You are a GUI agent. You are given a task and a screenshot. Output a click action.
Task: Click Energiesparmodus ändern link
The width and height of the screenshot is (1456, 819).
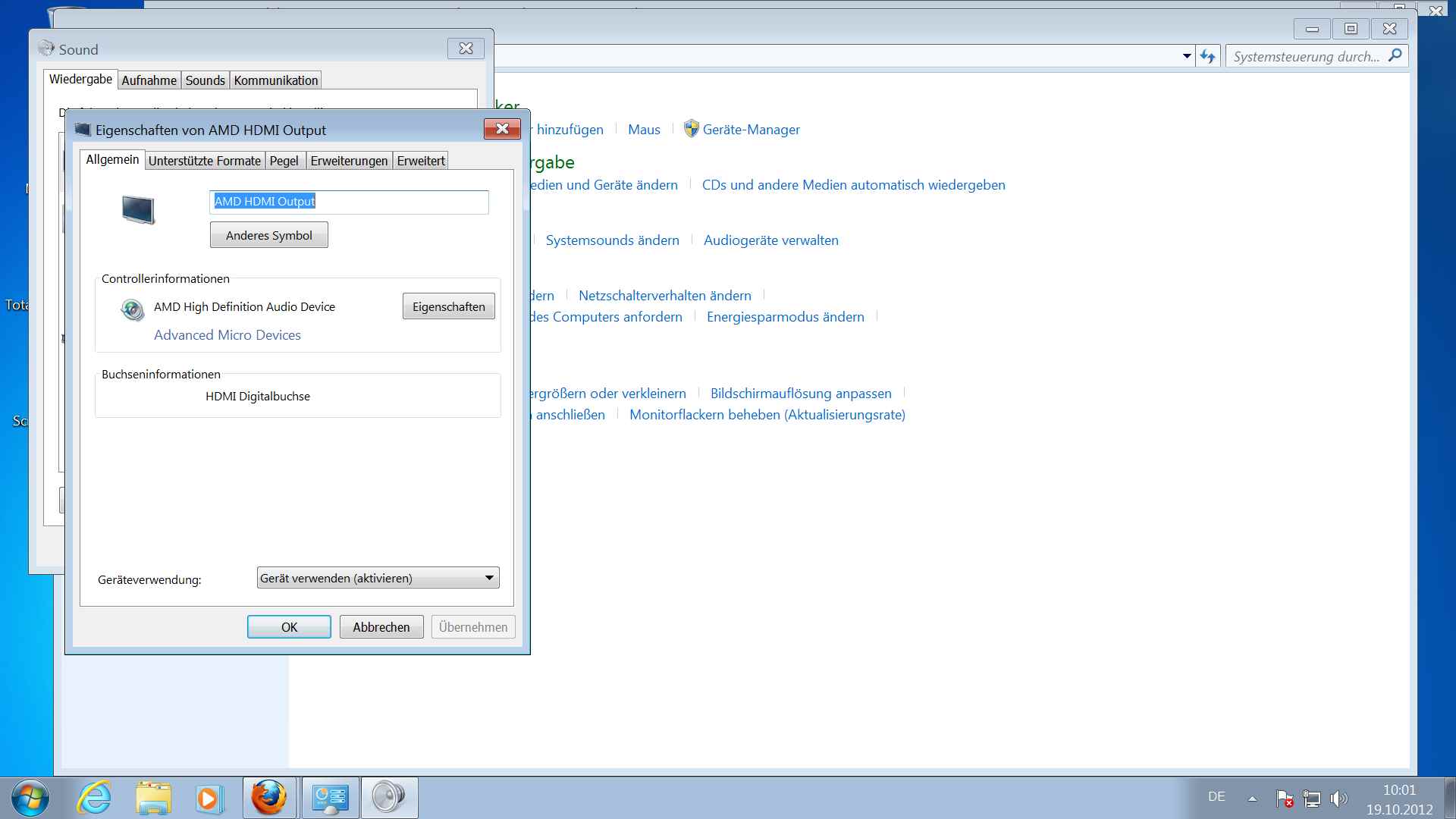pos(786,317)
